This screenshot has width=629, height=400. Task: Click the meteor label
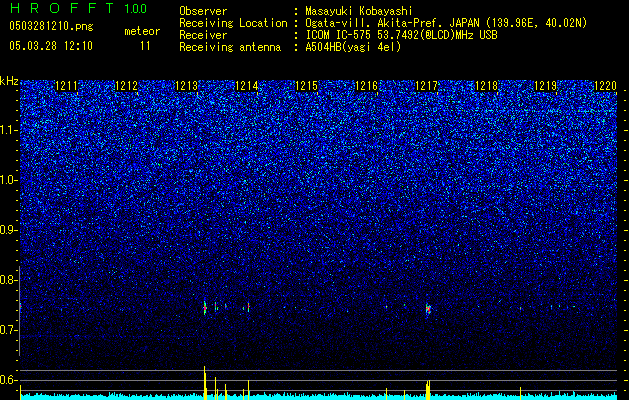pyautogui.click(x=142, y=31)
